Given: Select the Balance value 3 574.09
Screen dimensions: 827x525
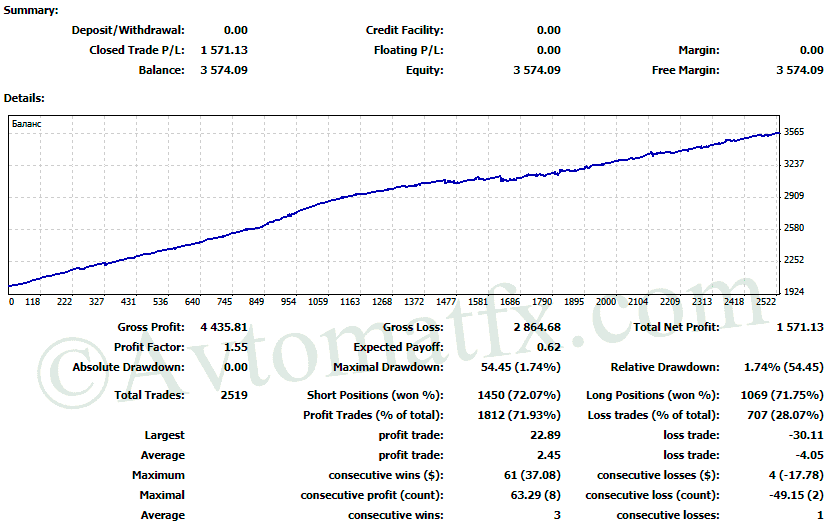Looking at the screenshot, I should pos(224,70).
